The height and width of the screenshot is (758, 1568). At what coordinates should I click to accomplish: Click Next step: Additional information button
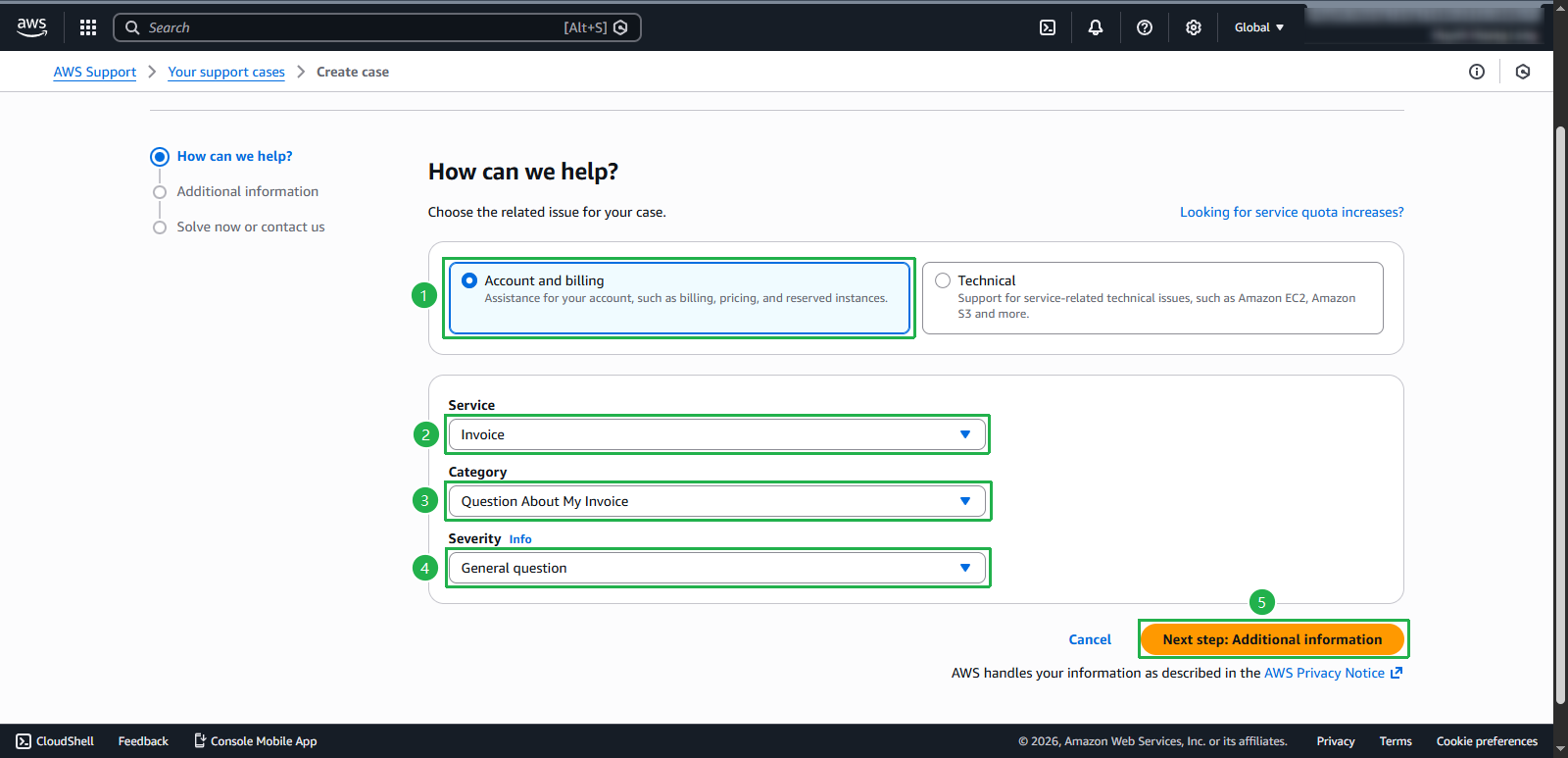pyautogui.click(x=1272, y=639)
